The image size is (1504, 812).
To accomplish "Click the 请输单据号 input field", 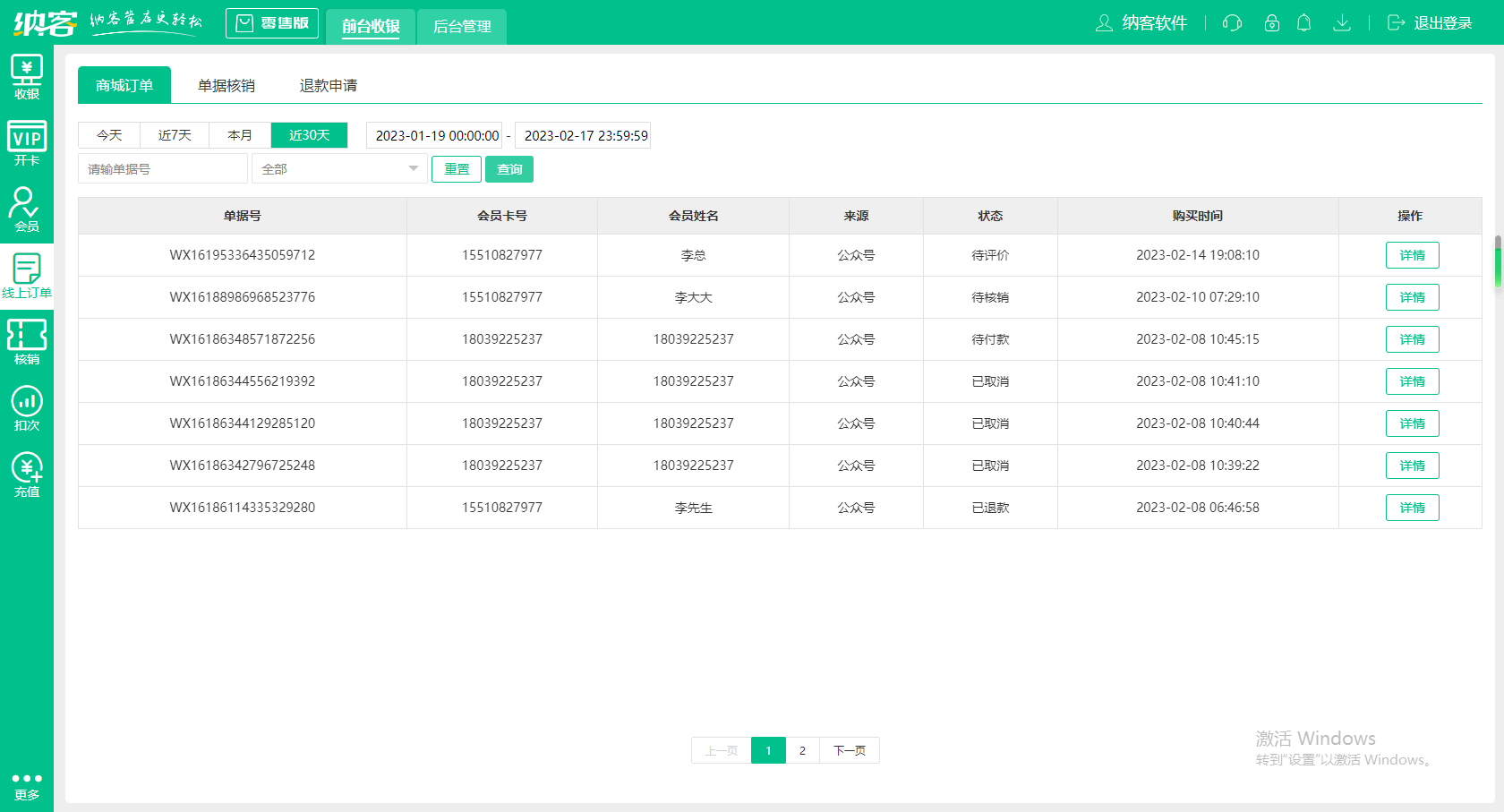I will click(162, 169).
